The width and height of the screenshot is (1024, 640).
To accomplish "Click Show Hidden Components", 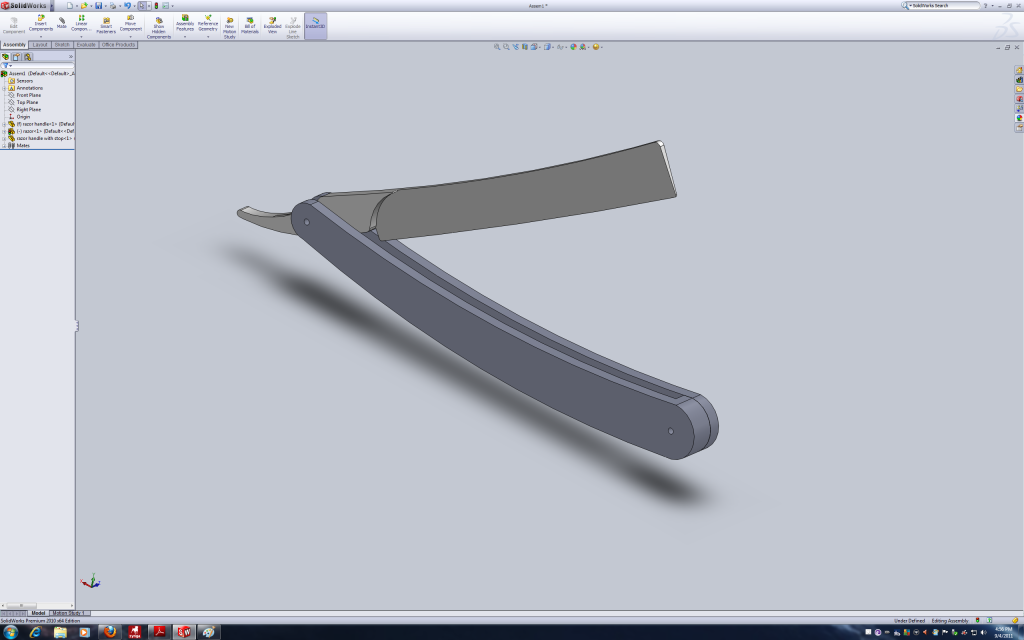I will 159,27.
